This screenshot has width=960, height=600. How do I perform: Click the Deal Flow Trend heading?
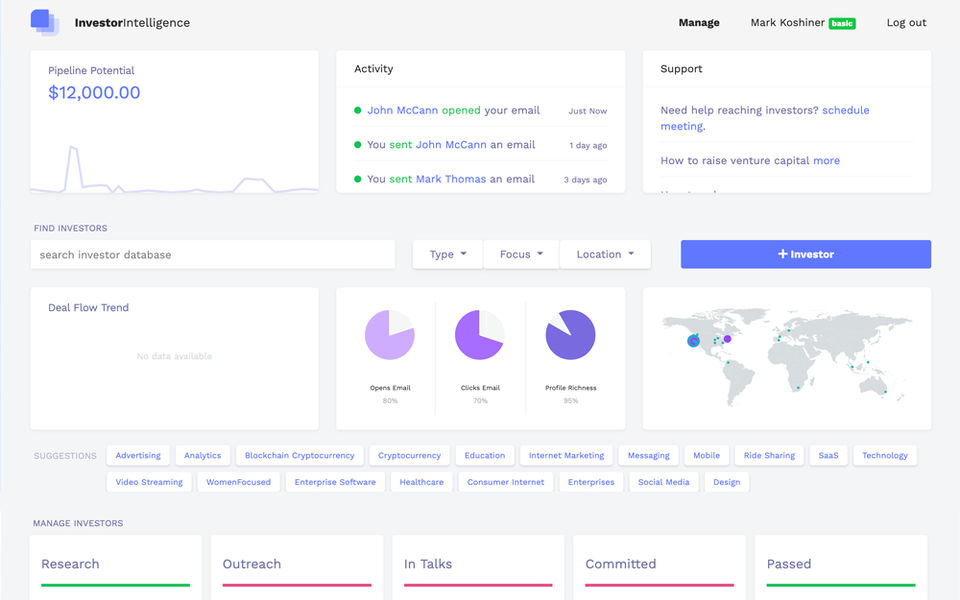click(x=88, y=307)
